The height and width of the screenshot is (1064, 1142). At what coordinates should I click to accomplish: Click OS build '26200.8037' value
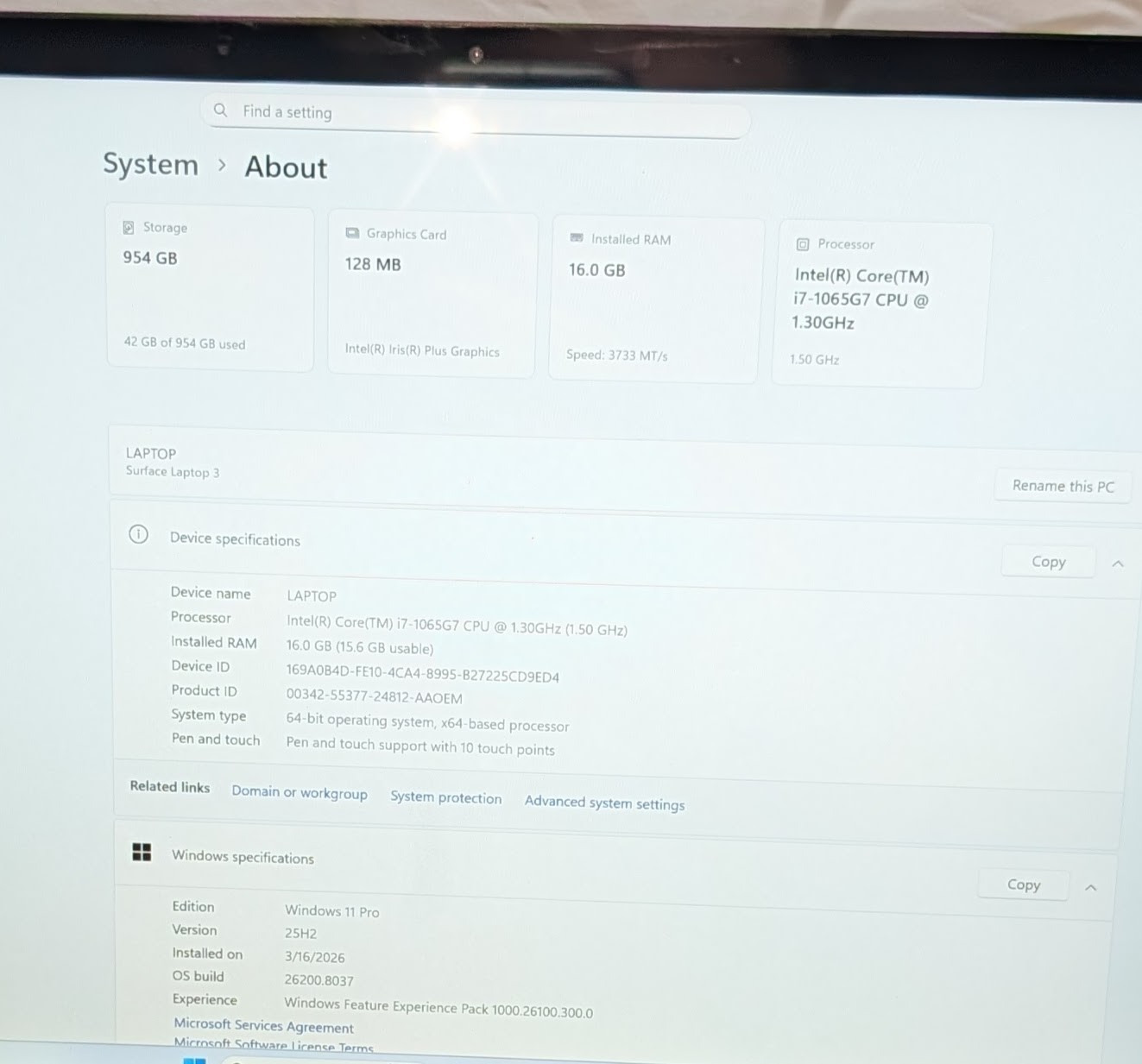[x=319, y=980]
